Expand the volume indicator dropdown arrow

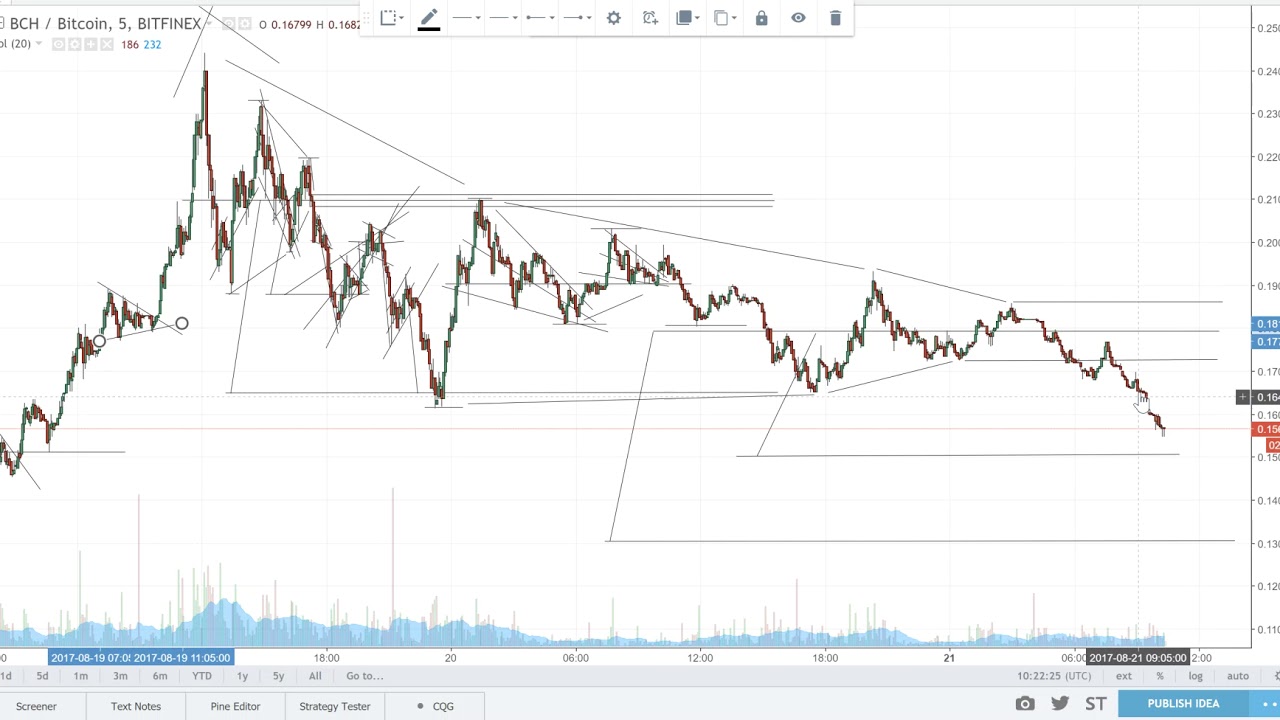tap(39, 44)
